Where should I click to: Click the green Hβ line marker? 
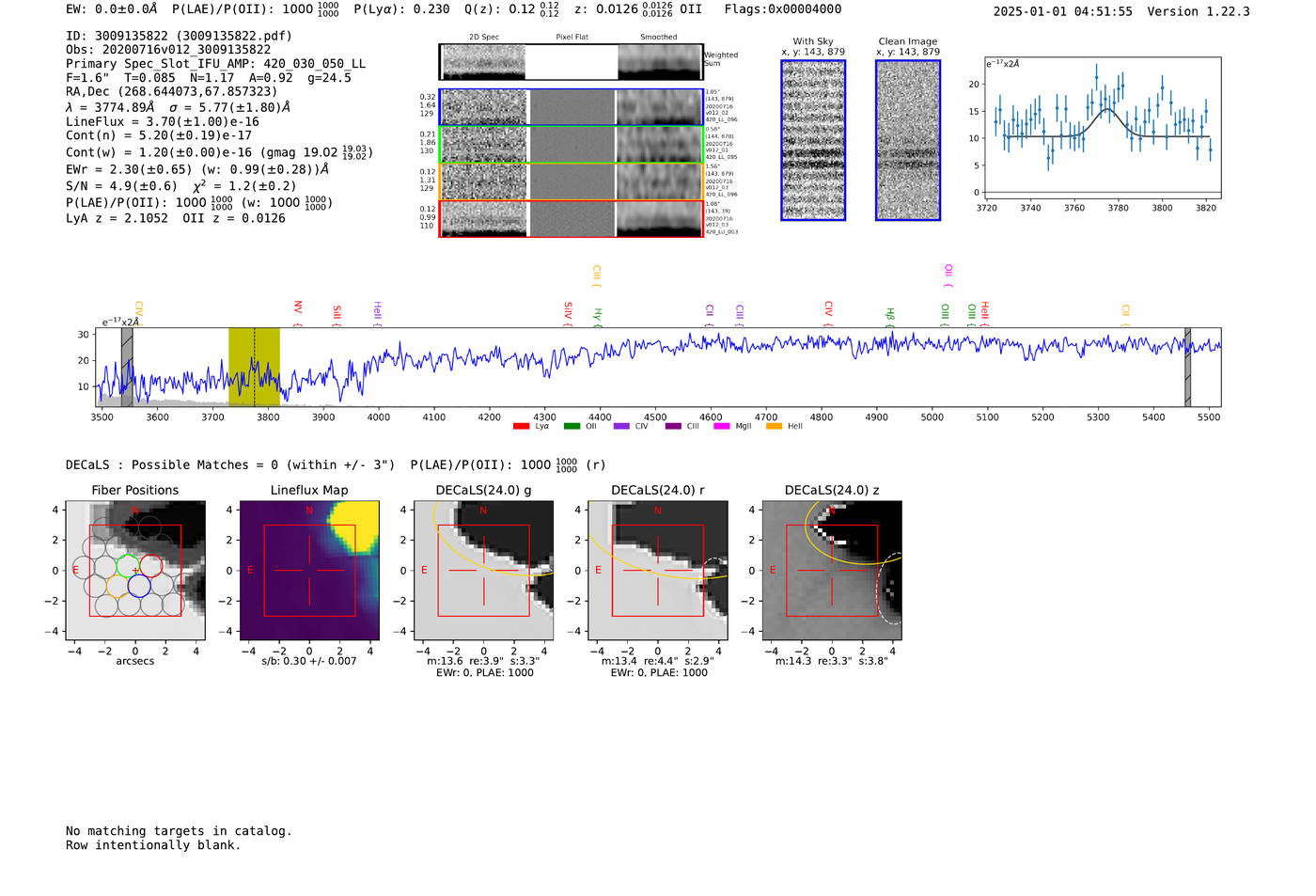[x=890, y=317]
